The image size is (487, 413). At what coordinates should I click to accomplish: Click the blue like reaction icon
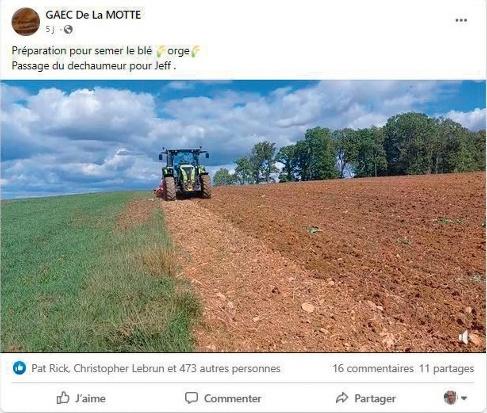click(19, 368)
